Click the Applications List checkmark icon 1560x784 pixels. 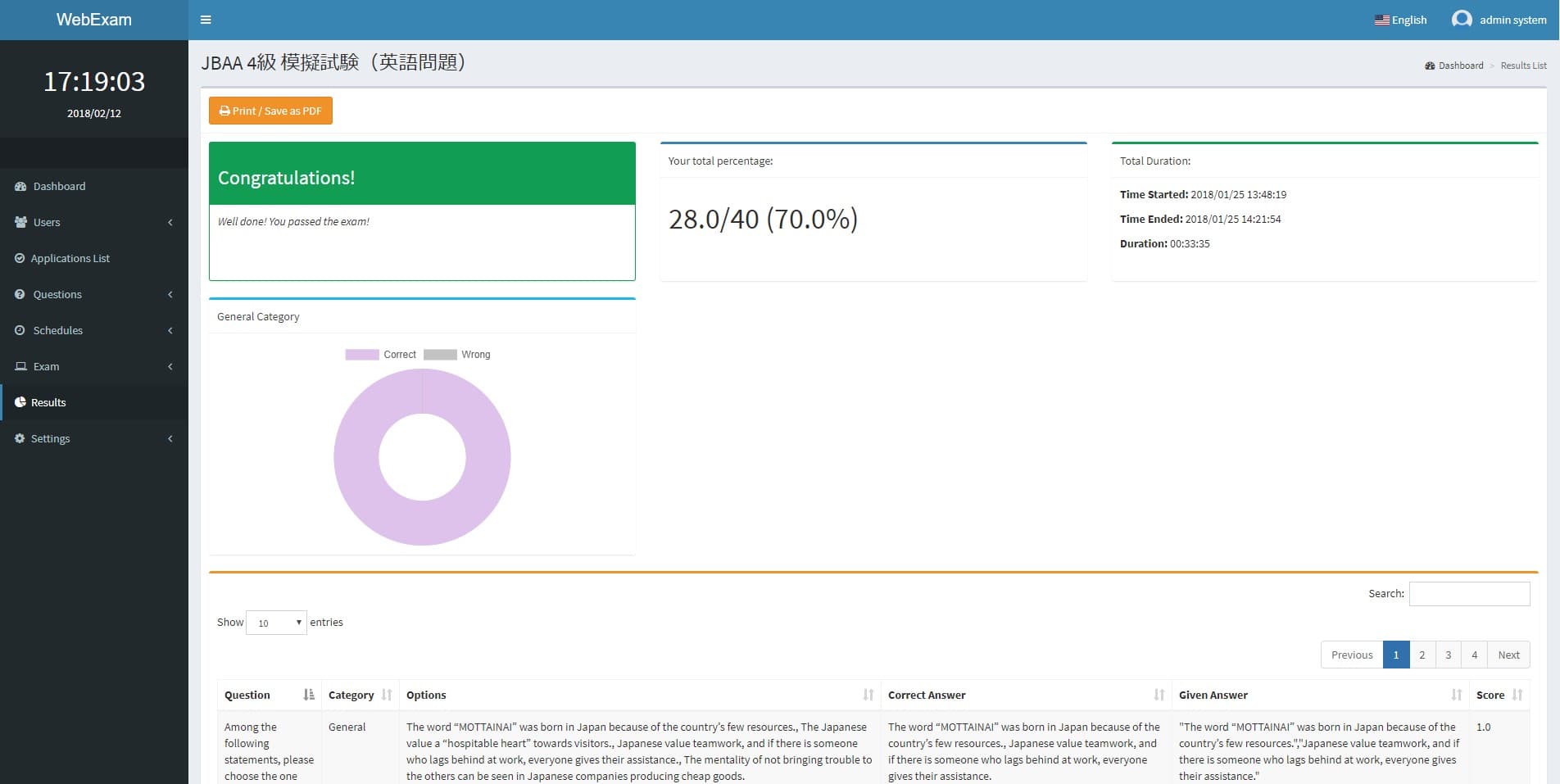20,258
